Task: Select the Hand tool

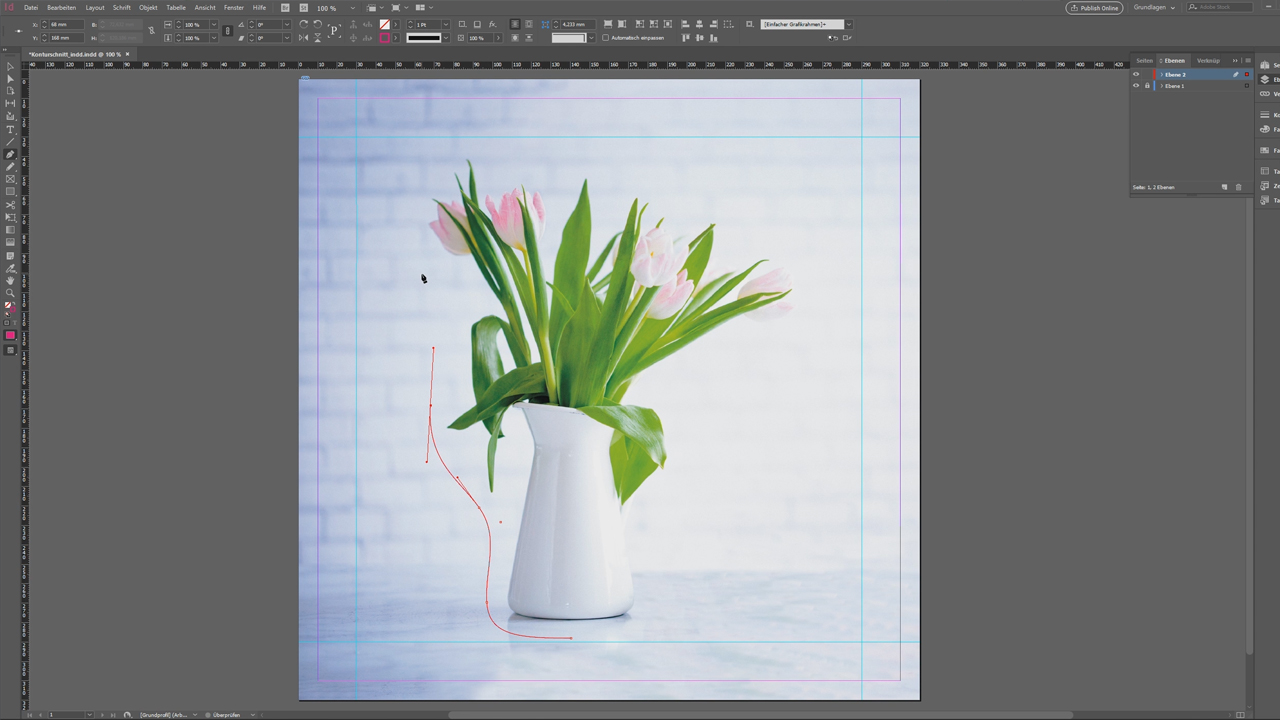Action: point(11,281)
